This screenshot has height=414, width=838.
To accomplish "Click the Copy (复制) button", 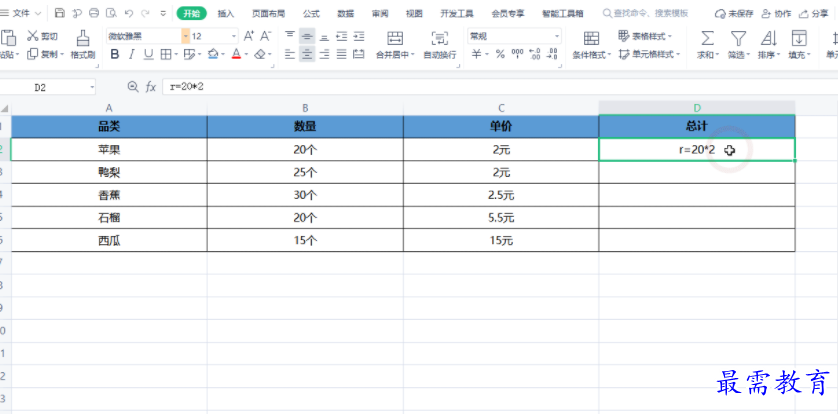I will point(45,54).
